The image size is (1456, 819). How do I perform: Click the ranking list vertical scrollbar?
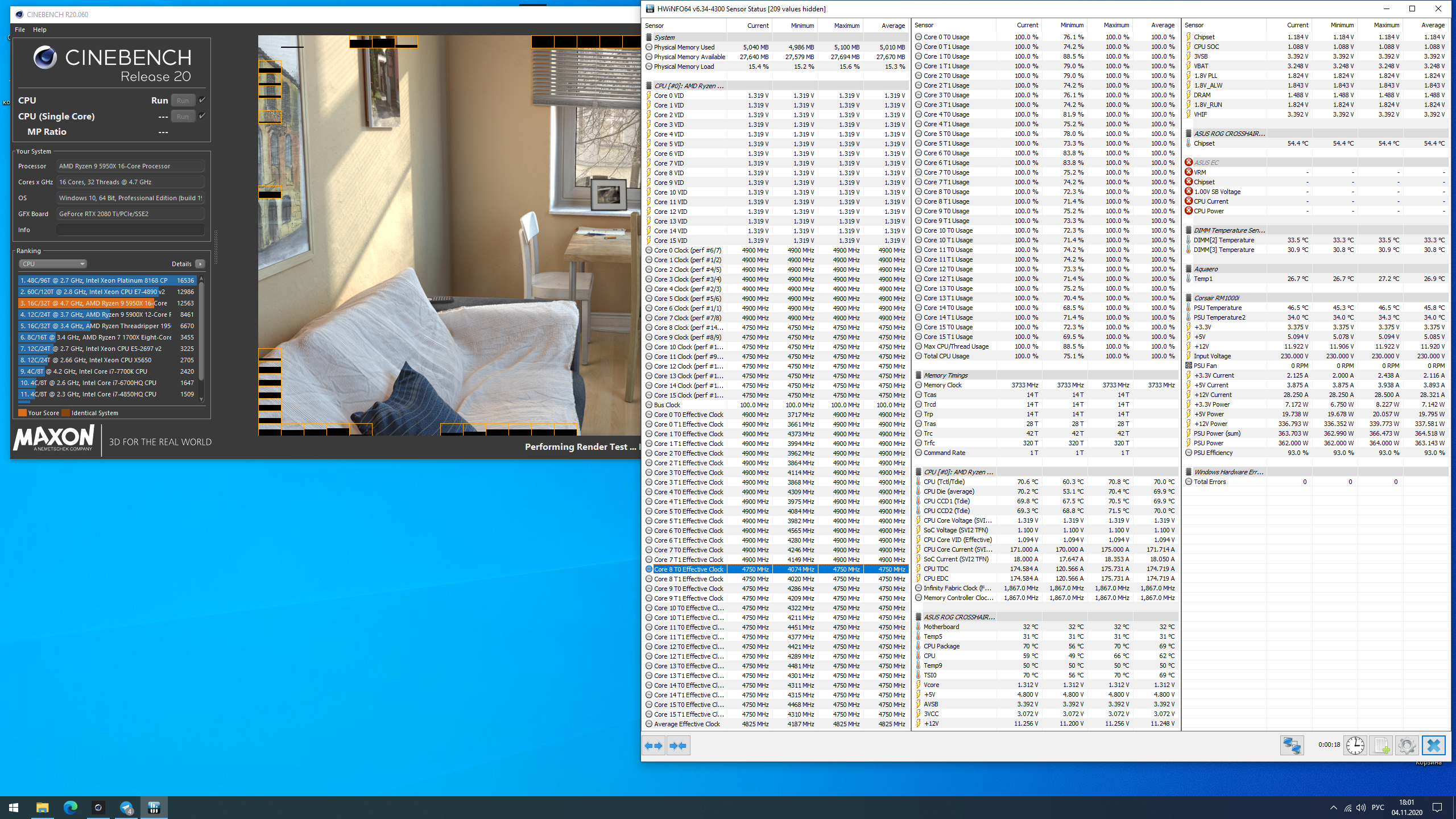click(201, 338)
